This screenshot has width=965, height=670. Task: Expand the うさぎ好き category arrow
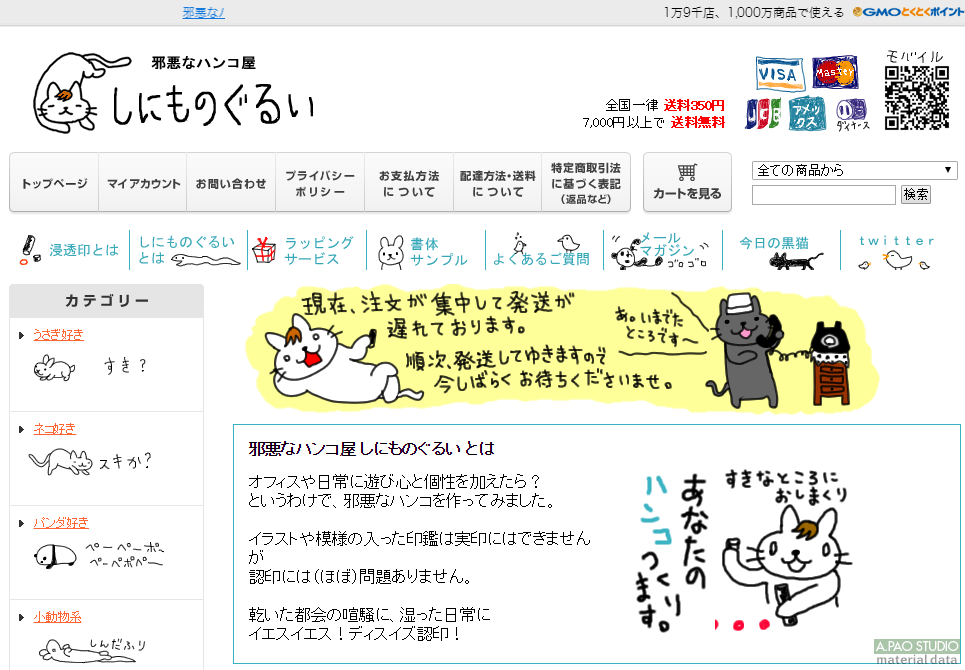click(22, 335)
